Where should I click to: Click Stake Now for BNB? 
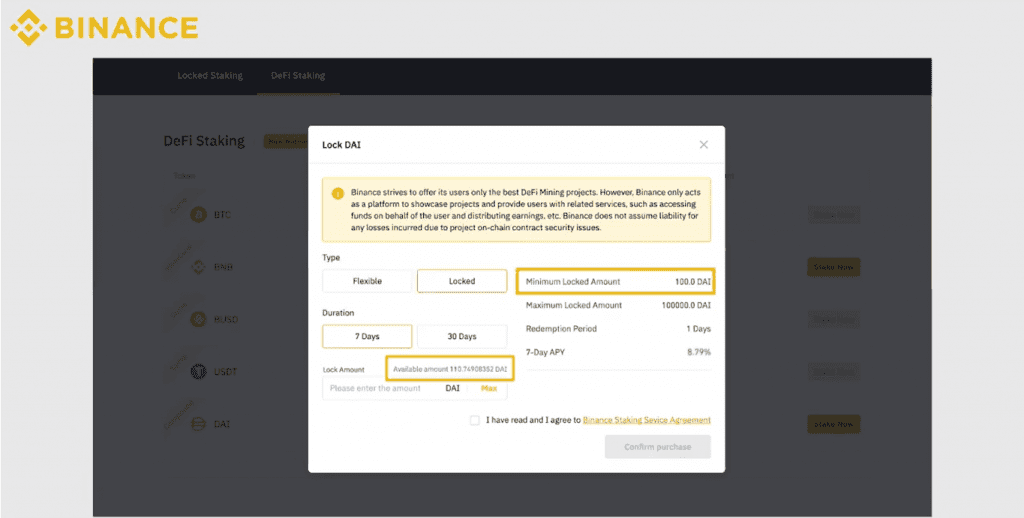tap(833, 267)
